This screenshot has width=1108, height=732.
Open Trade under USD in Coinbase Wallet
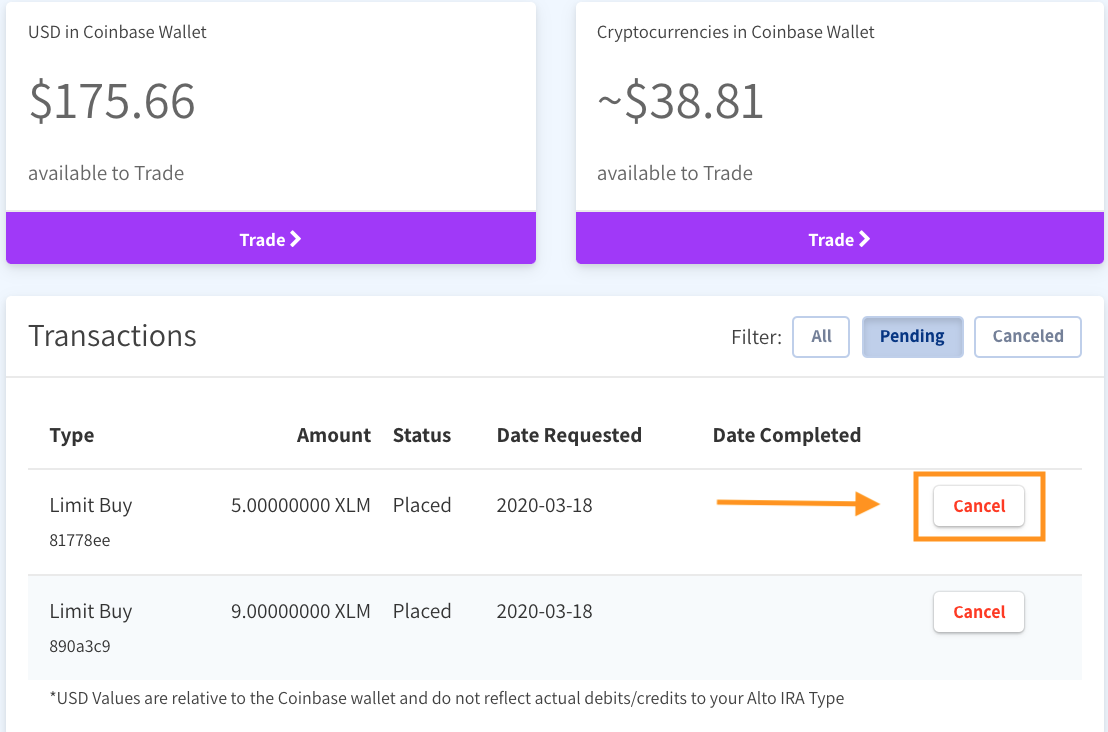pos(271,239)
